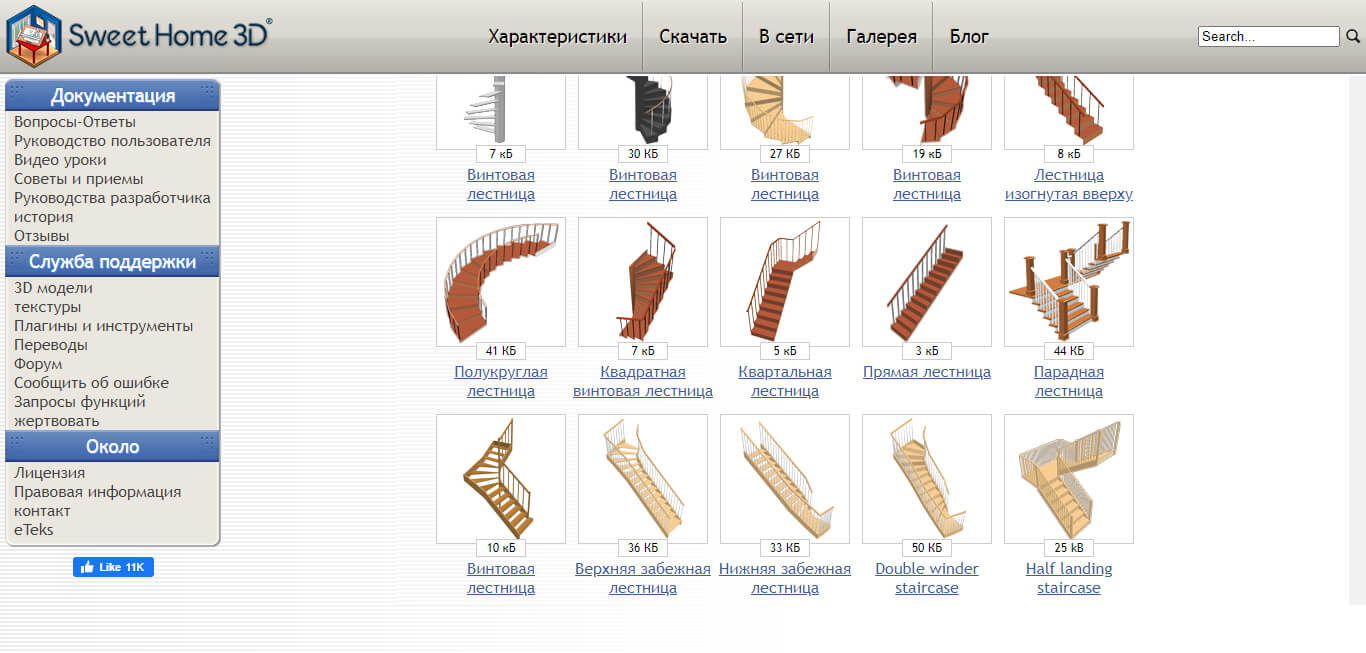Open the semicircular staircase model thumbnail
The image size is (1366, 653).
(x=501, y=282)
